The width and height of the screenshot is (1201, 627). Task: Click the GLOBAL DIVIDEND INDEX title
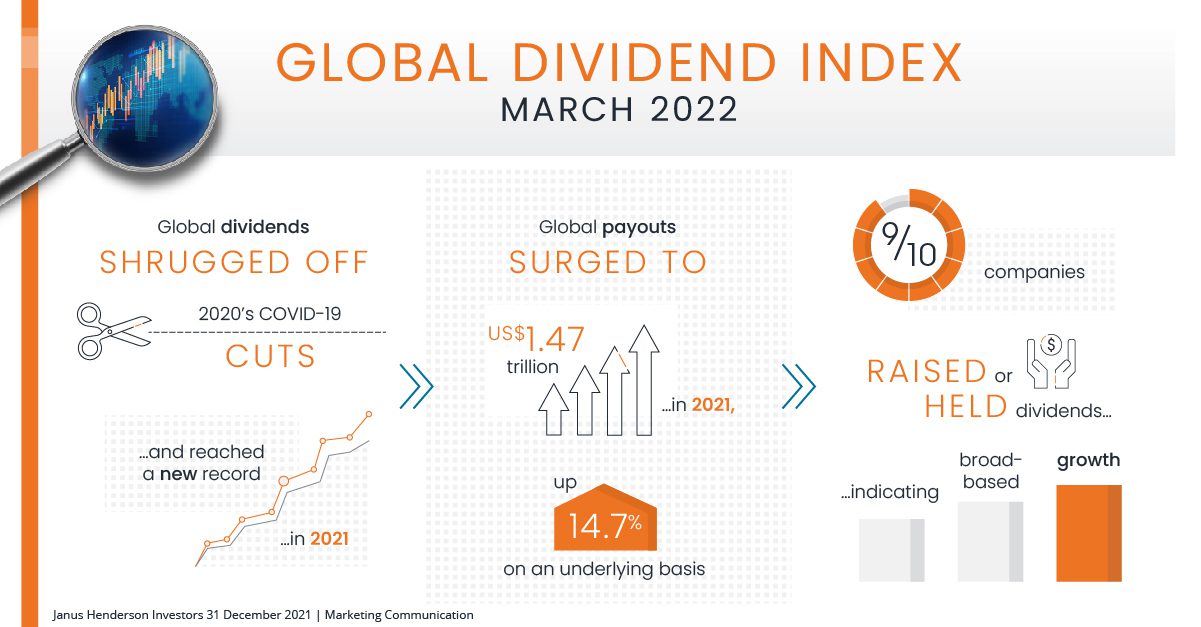pyautogui.click(x=618, y=62)
